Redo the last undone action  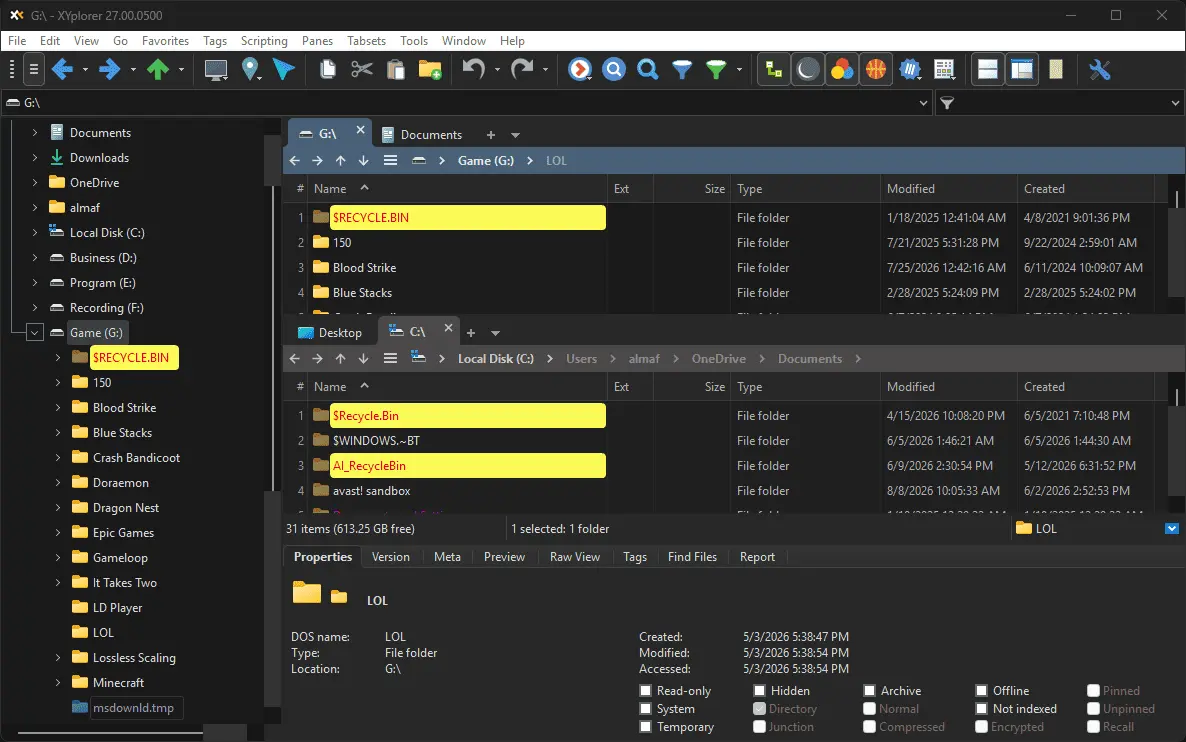coord(522,70)
